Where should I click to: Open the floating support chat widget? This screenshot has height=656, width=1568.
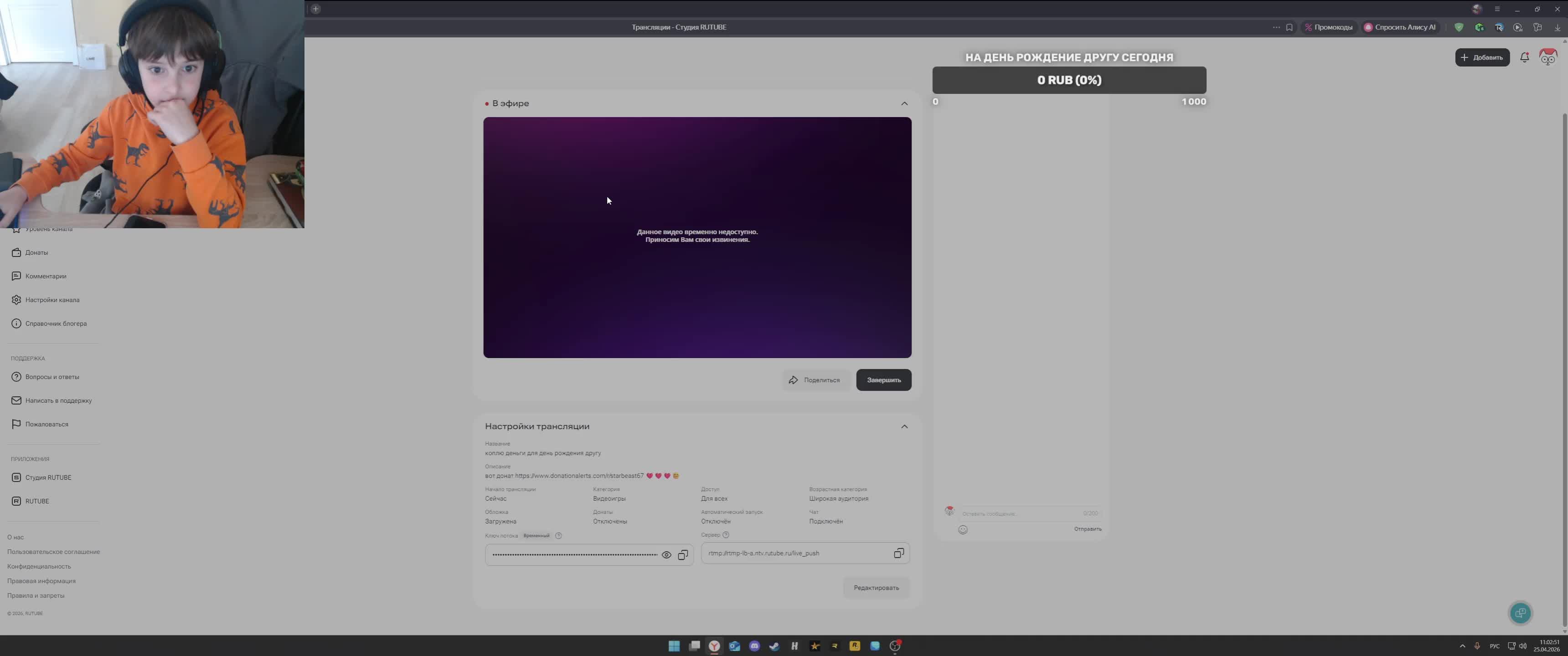pos(1520,613)
